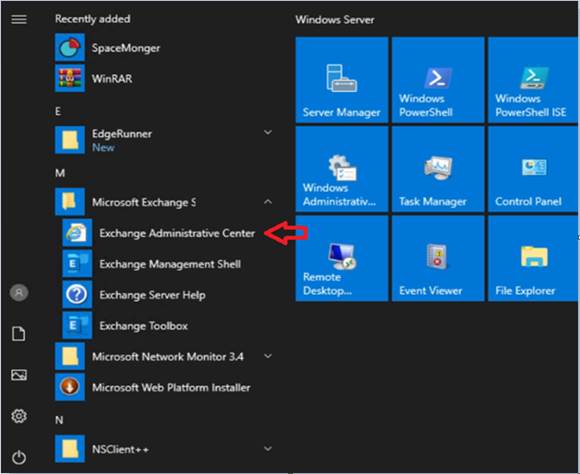Expand the EdgeRunner folder chevron
The height and width of the screenshot is (474, 580).
pyautogui.click(x=268, y=132)
